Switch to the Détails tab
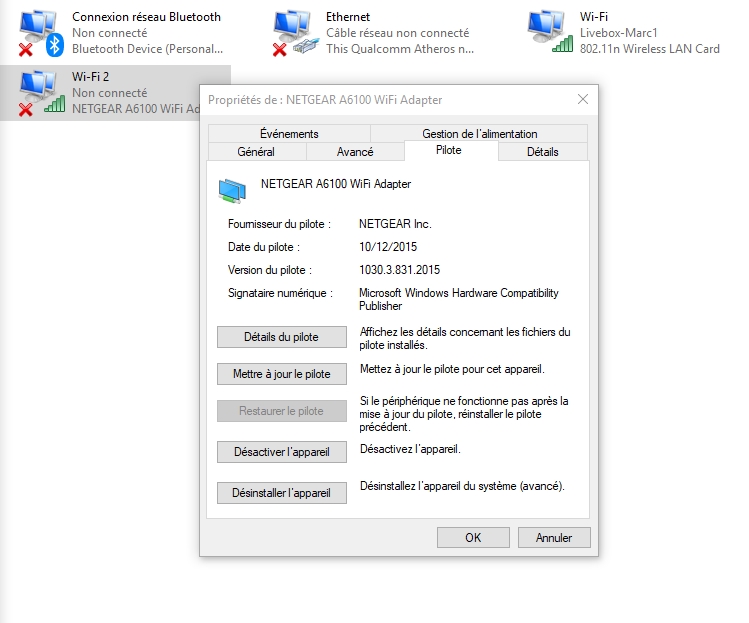The image size is (749, 623). tap(543, 152)
